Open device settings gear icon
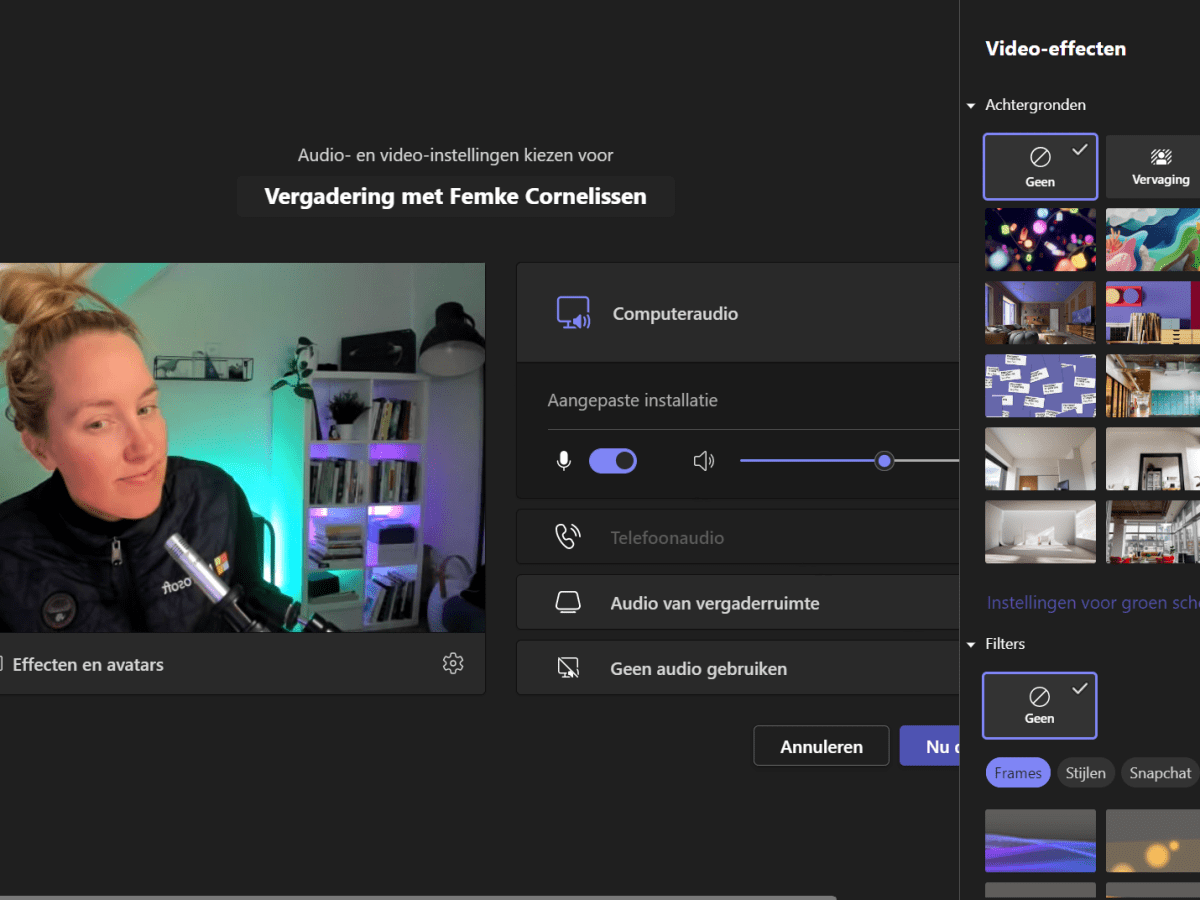Screen dimensions: 1200x900 453,663
